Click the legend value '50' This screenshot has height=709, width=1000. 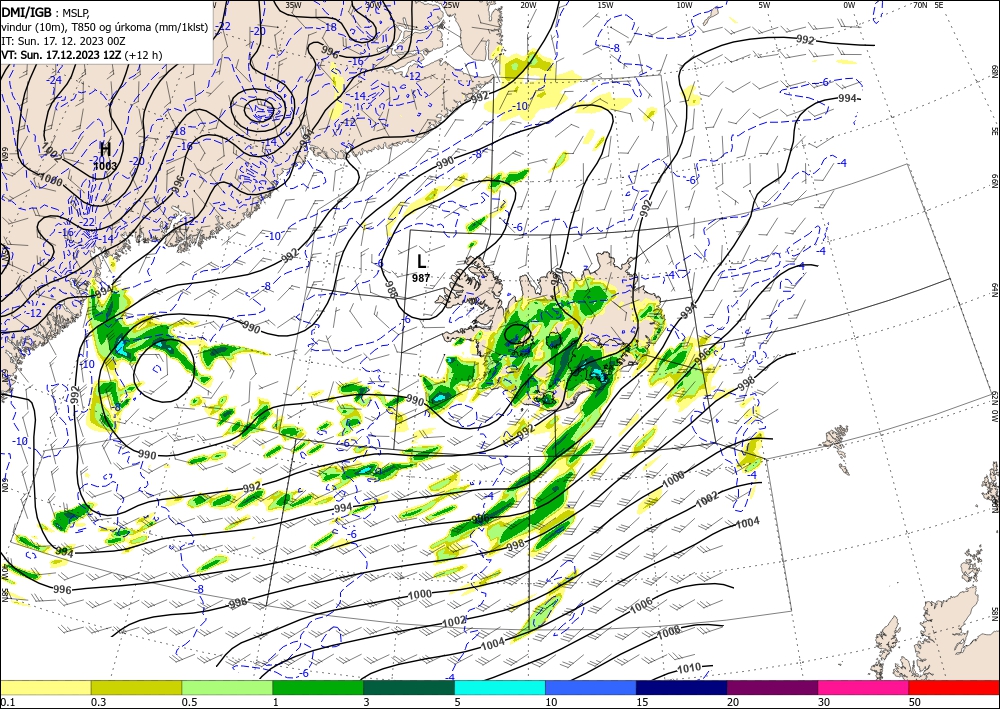(915, 702)
